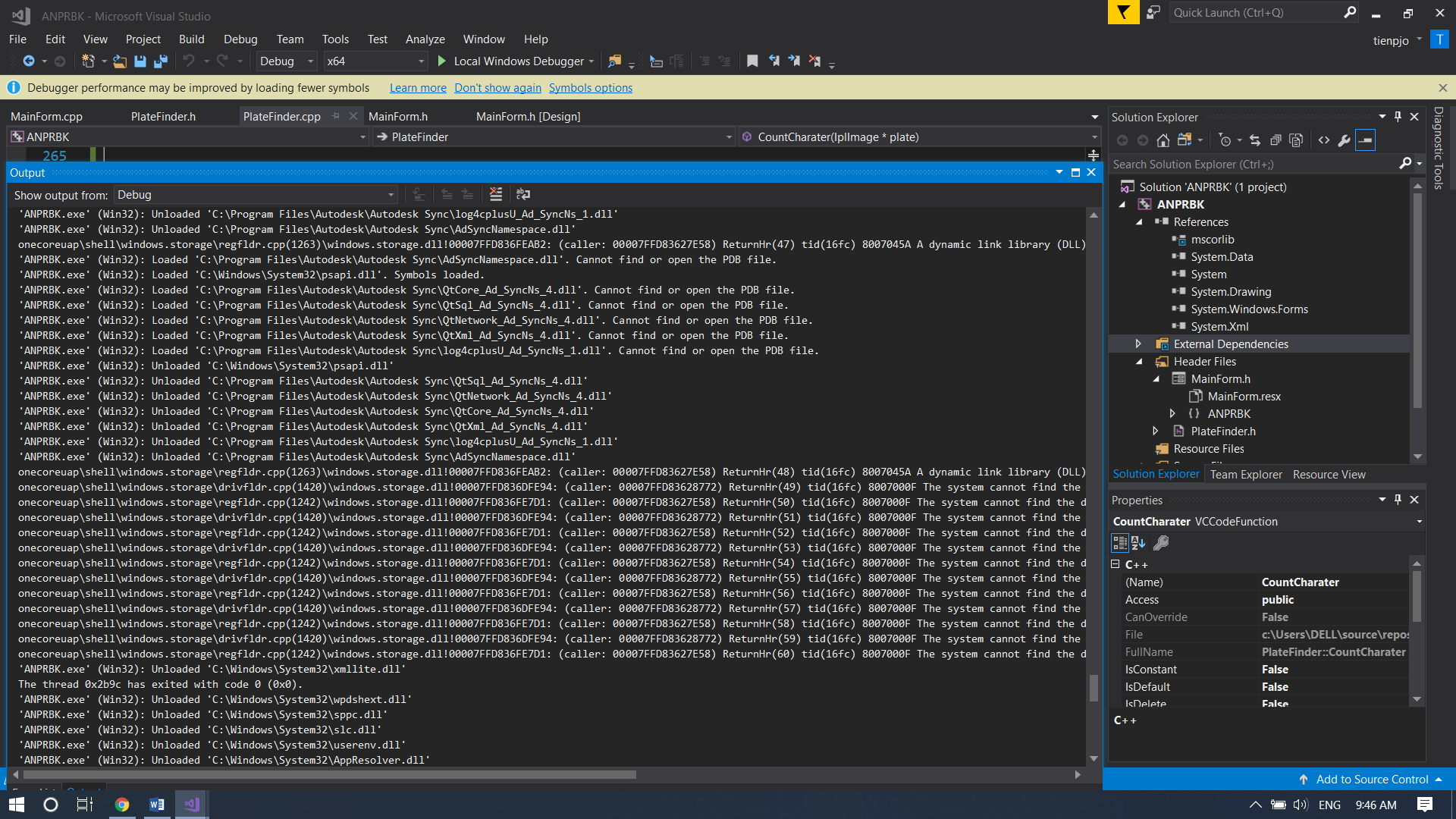Open the PlateFinder class dropdown
The width and height of the screenshot is (1456, 819).
[554, 137]
